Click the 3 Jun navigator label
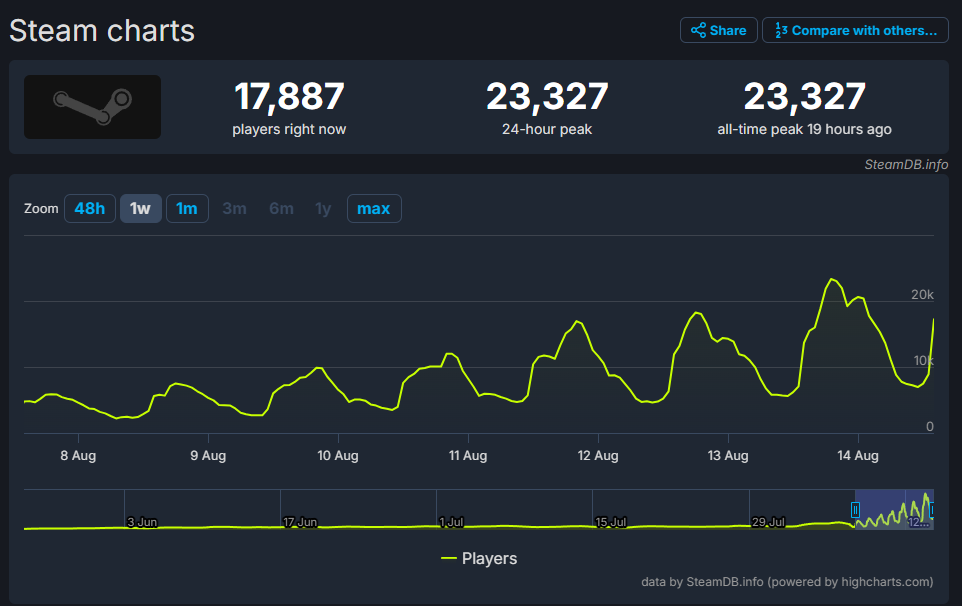 142,522
